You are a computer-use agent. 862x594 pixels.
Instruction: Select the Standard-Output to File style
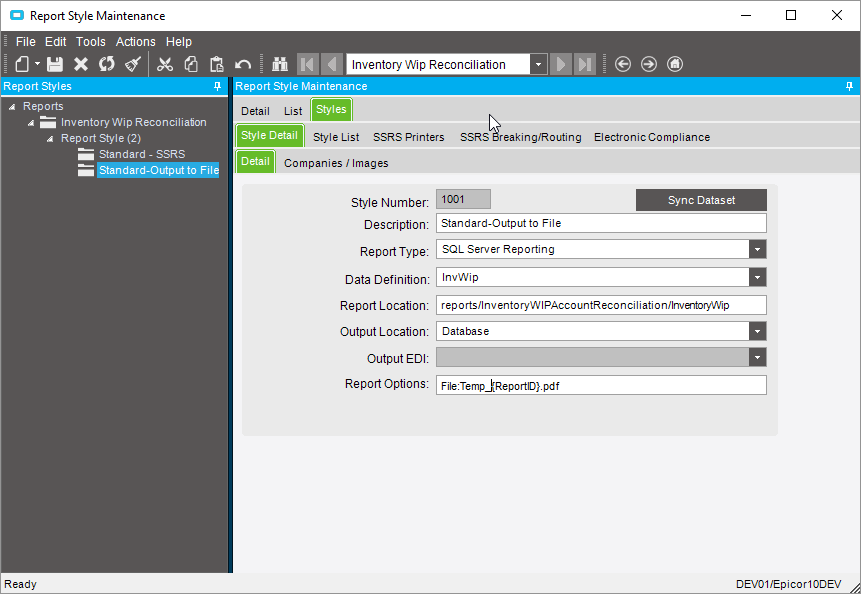(x=158, y=170)
